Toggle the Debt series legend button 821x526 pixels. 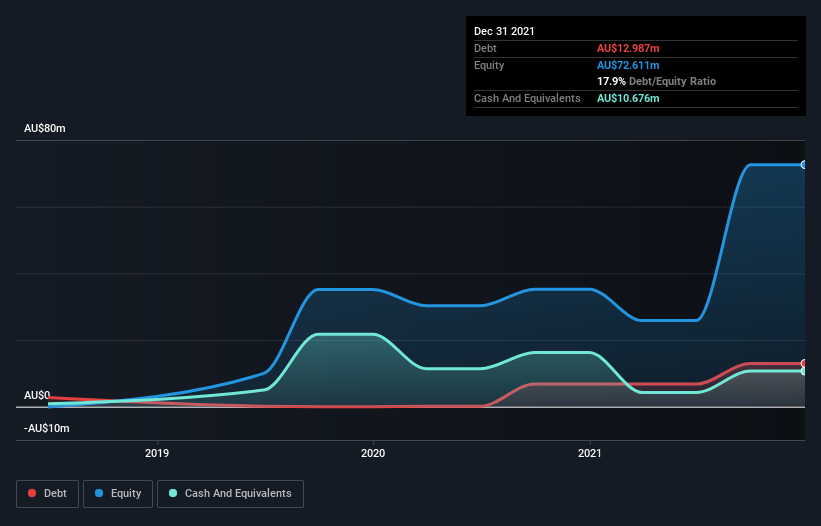point(48,494)
